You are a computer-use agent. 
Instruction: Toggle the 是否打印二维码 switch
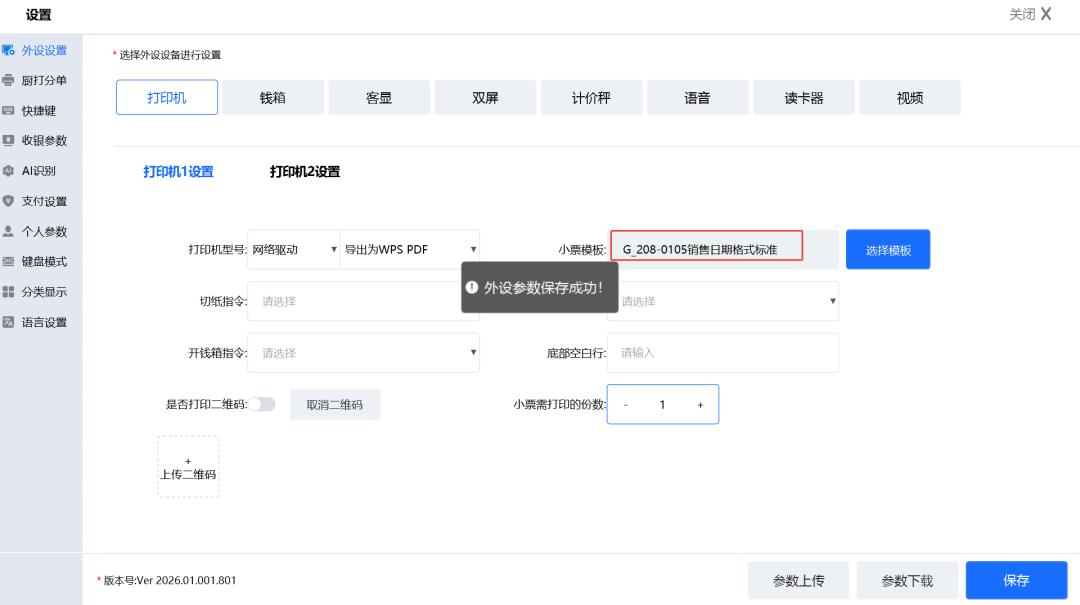(x=262, y=404)
